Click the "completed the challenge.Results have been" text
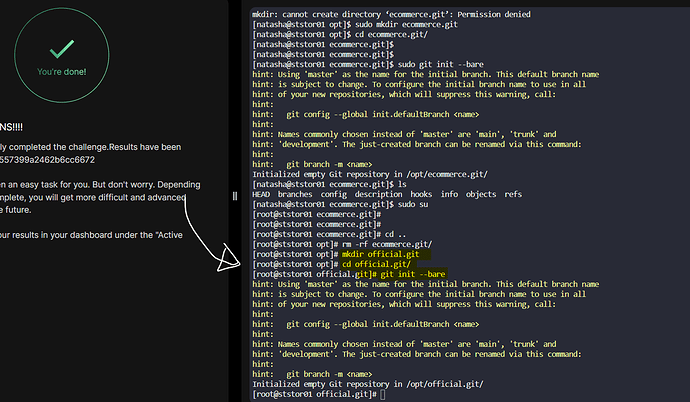 point(95,147)
